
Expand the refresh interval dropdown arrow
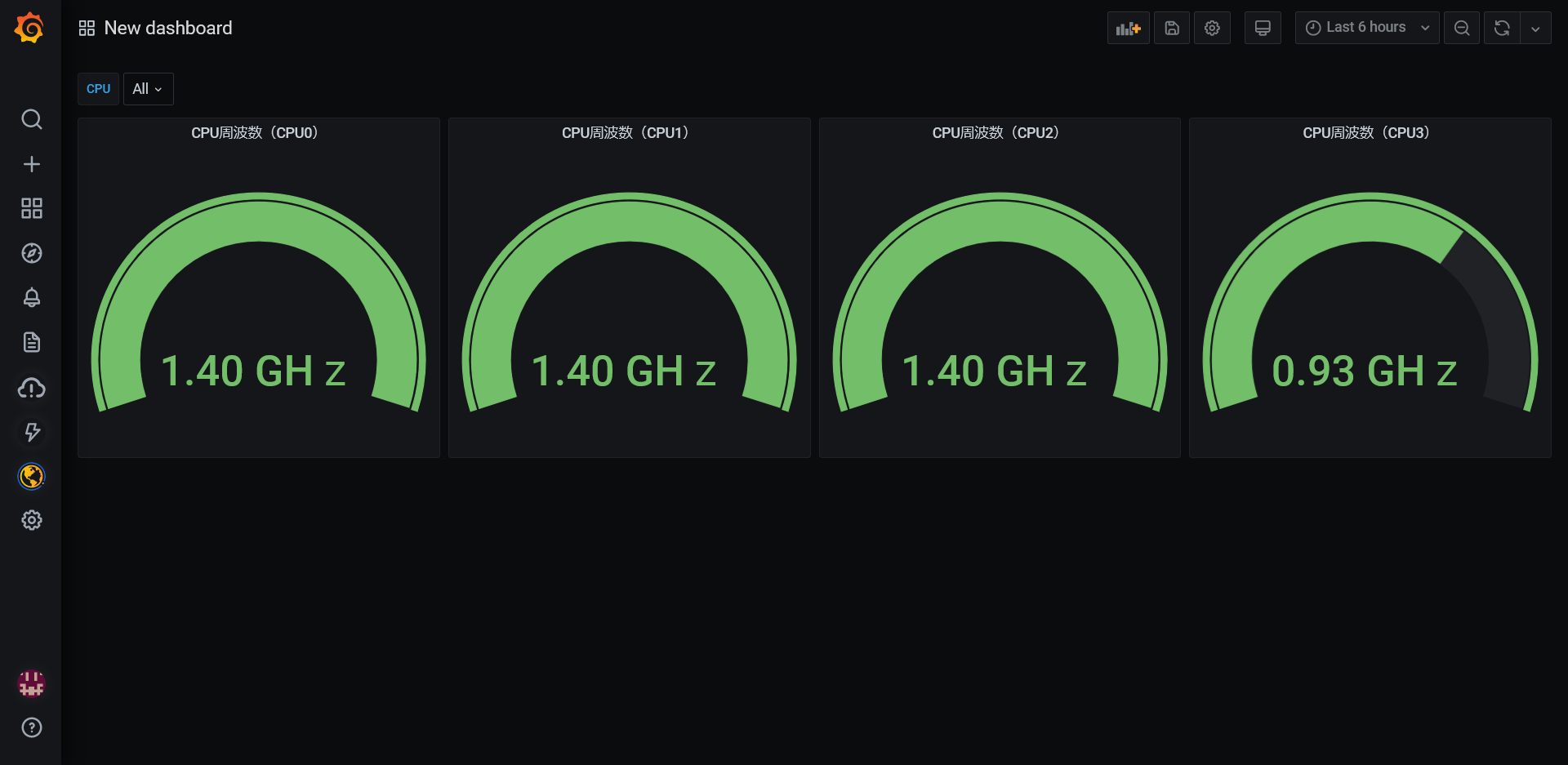pyautogui.click(x=1535, y=28)
